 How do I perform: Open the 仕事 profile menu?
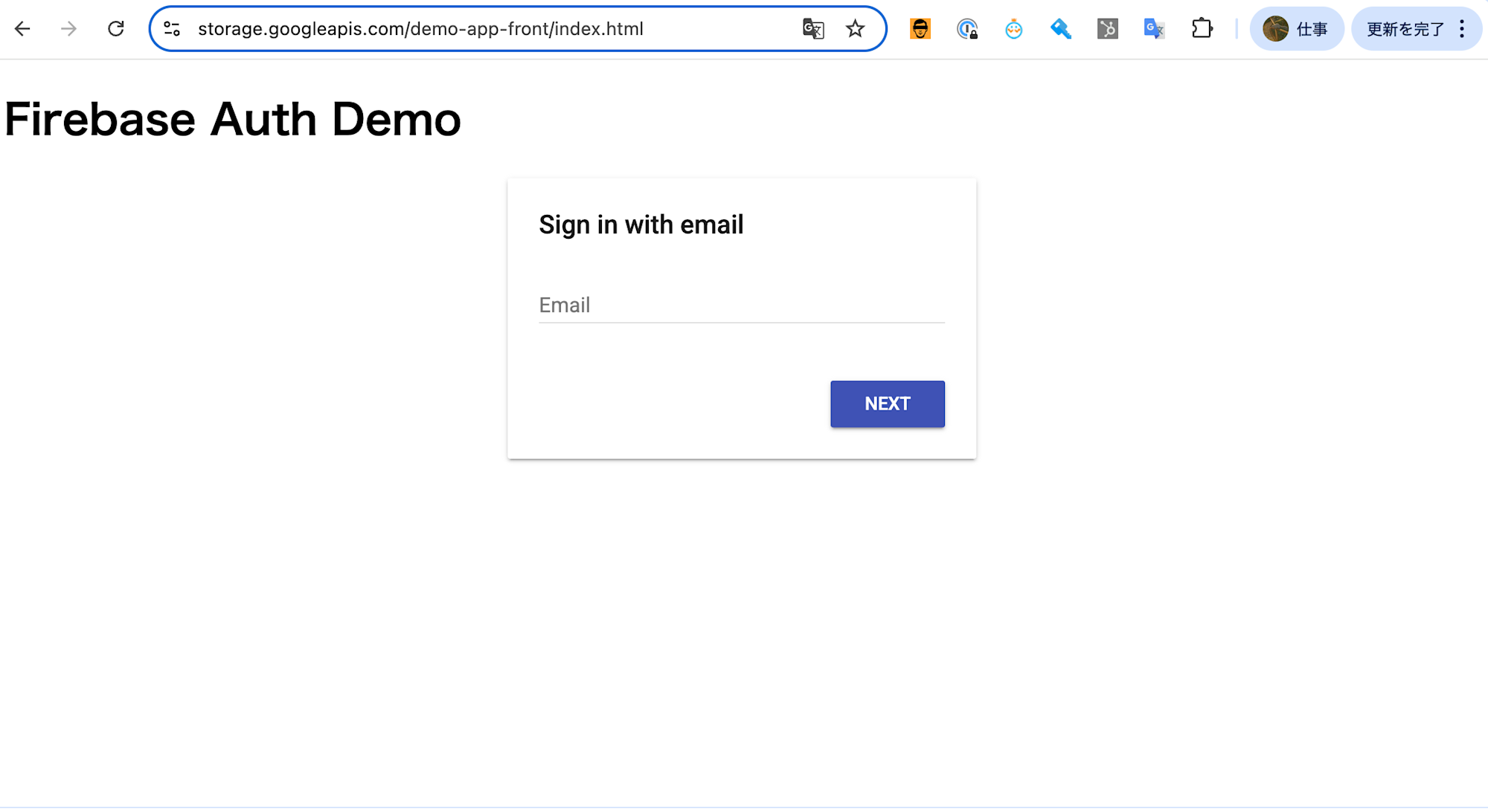[1296, 29]
